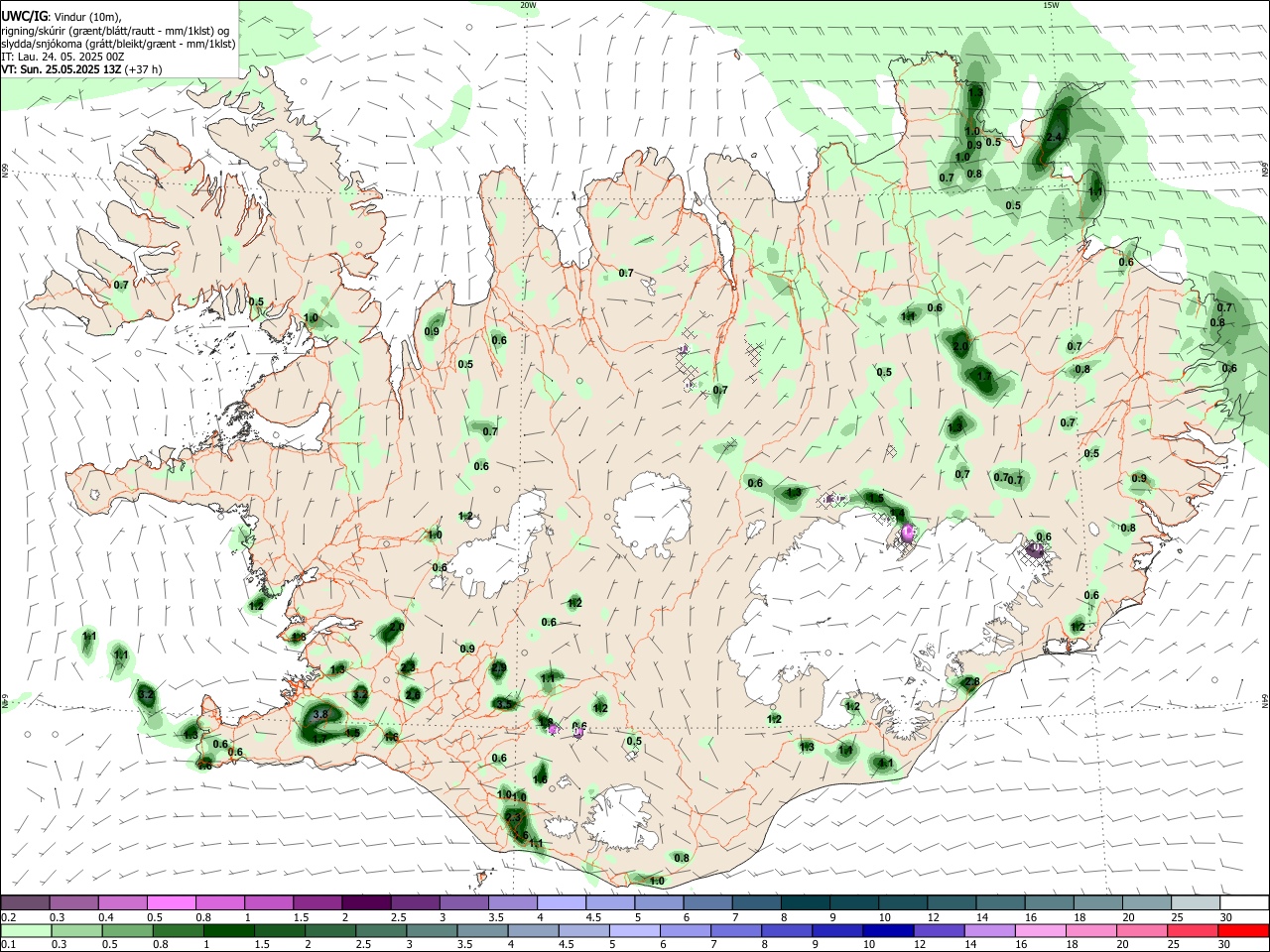The height and width of the screenshot is (952, 1270).
Task: Pick snow legend swatch between 12 and 14
Action: point(952,903)
